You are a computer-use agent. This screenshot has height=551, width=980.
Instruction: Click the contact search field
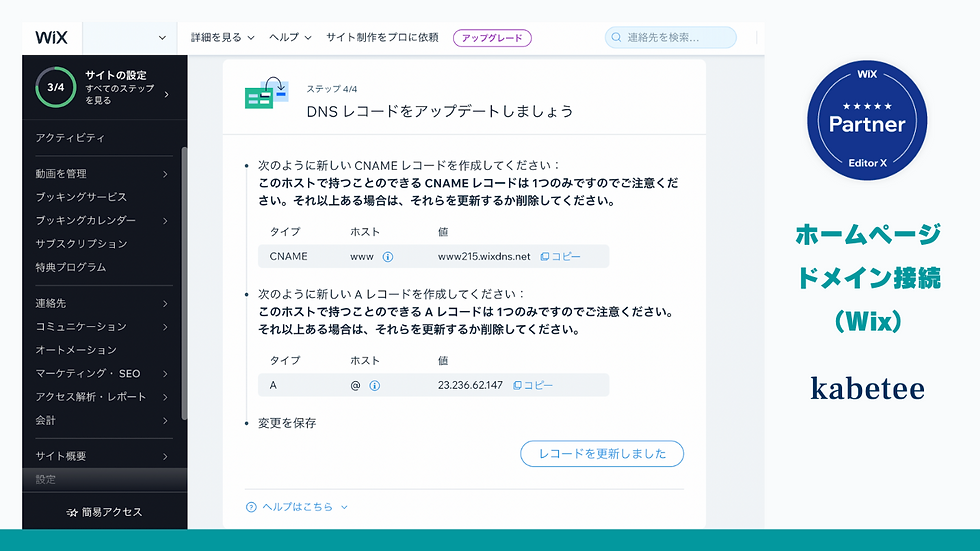tap(671, 37)
